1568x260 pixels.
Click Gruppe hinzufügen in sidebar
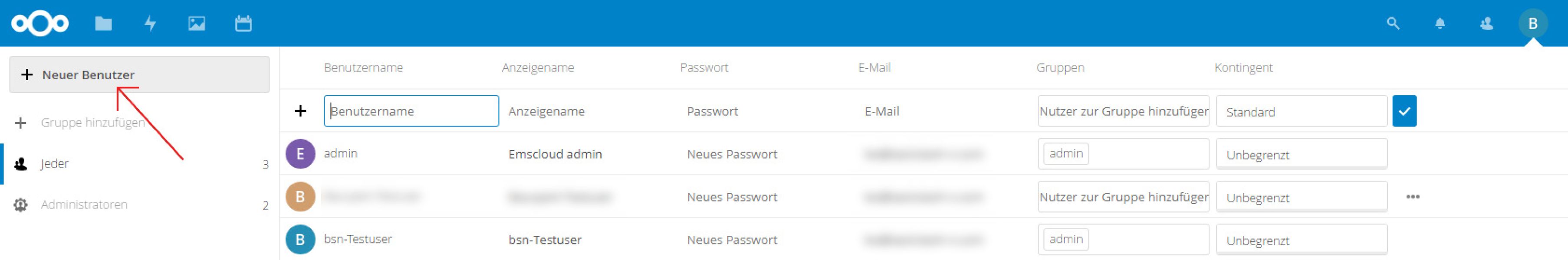(x=92, y=123)
